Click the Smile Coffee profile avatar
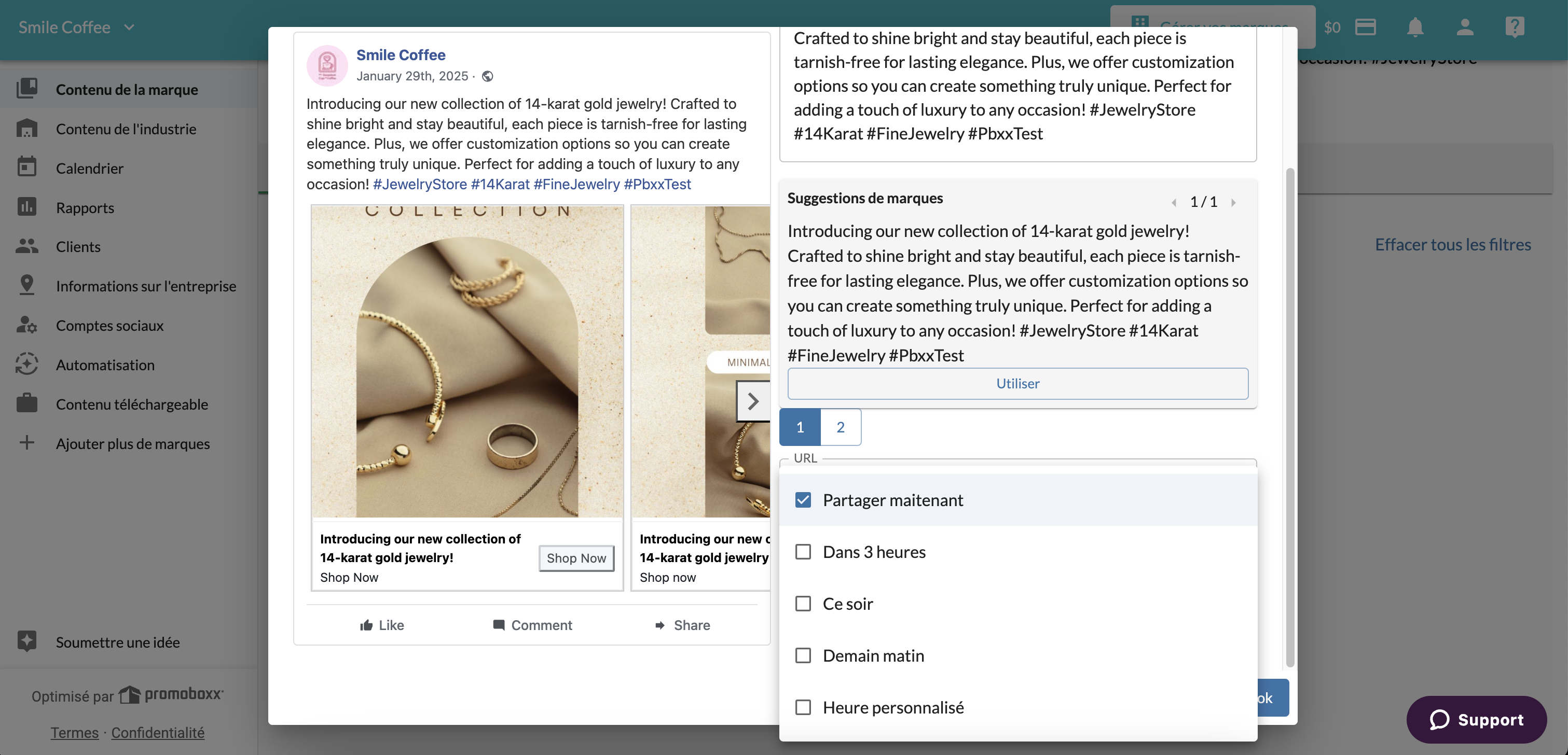The image size is (1568, 755). tap(327, 65)
